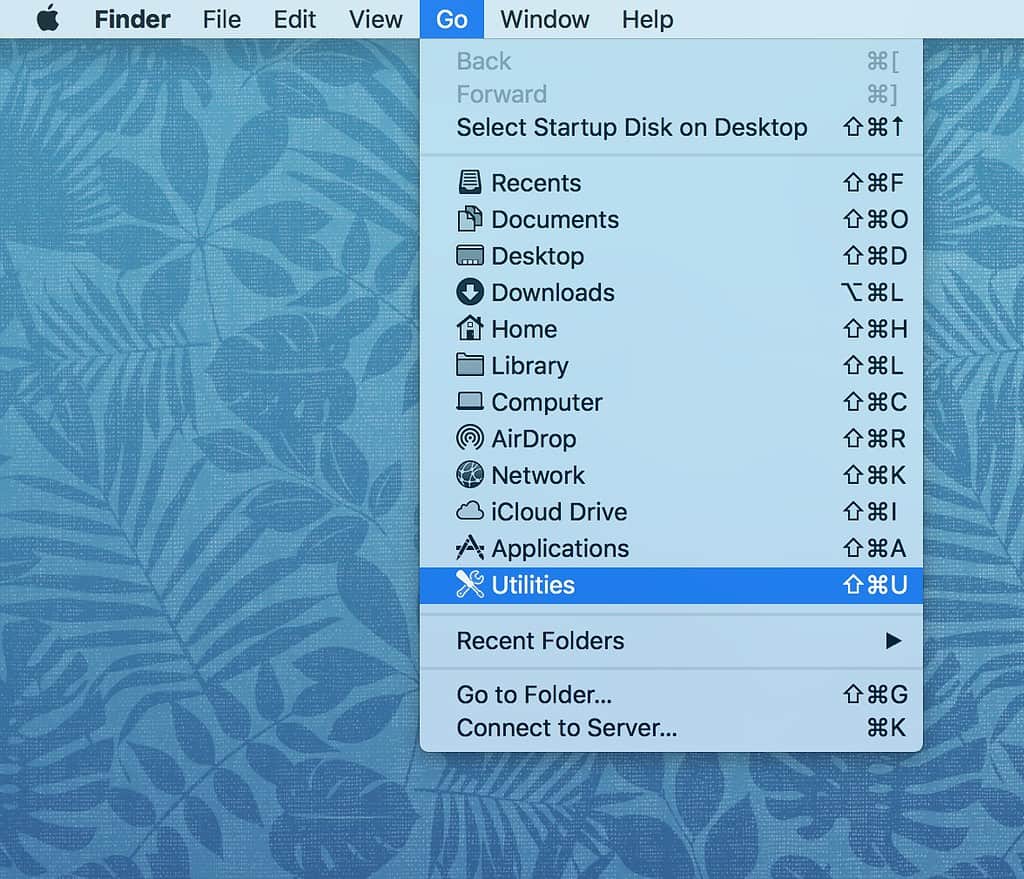The width and height of the screenshot is (1024, 879).
Task: Choose Select Startup Disk on Desktop
Action: 671,127
